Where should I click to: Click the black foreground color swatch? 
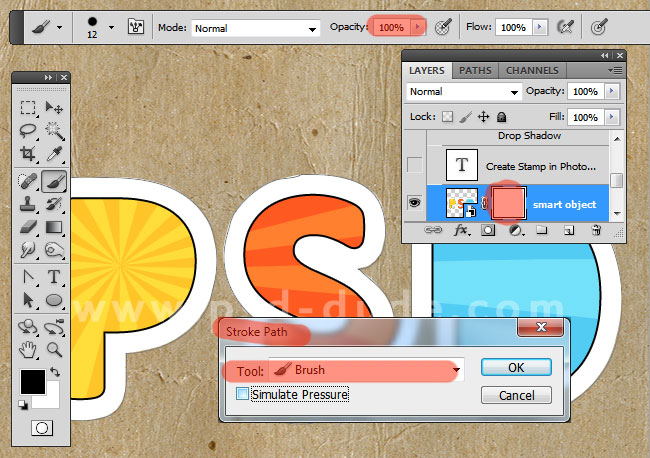click(x=33, y=382)
